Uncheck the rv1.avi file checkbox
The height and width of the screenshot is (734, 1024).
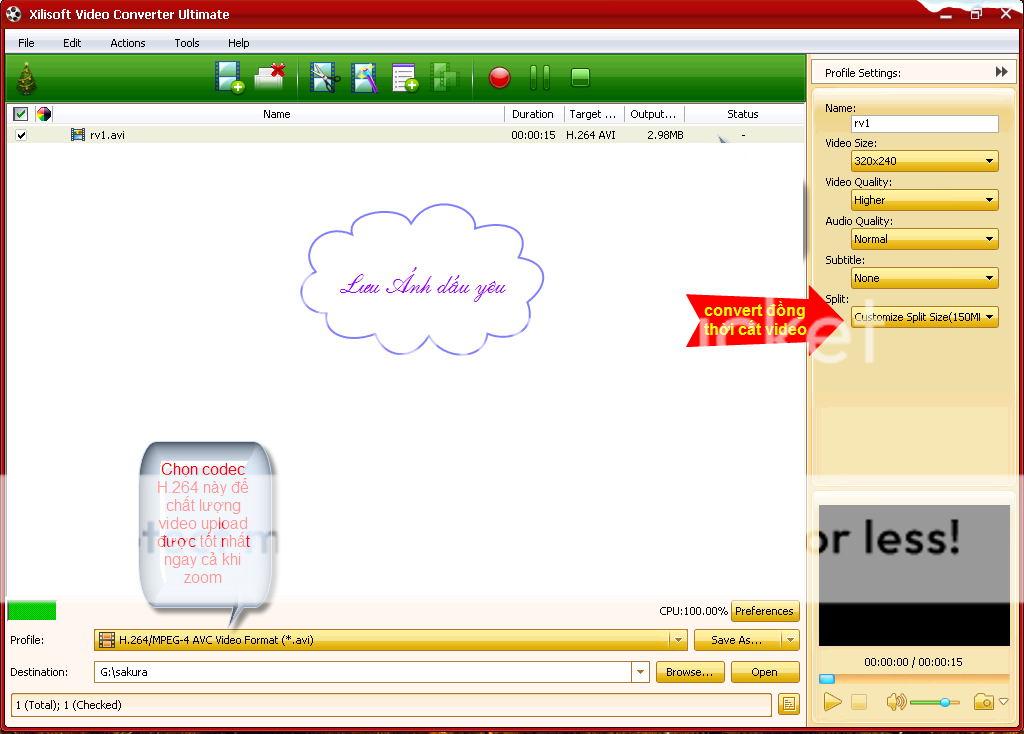tap(21, 135)
